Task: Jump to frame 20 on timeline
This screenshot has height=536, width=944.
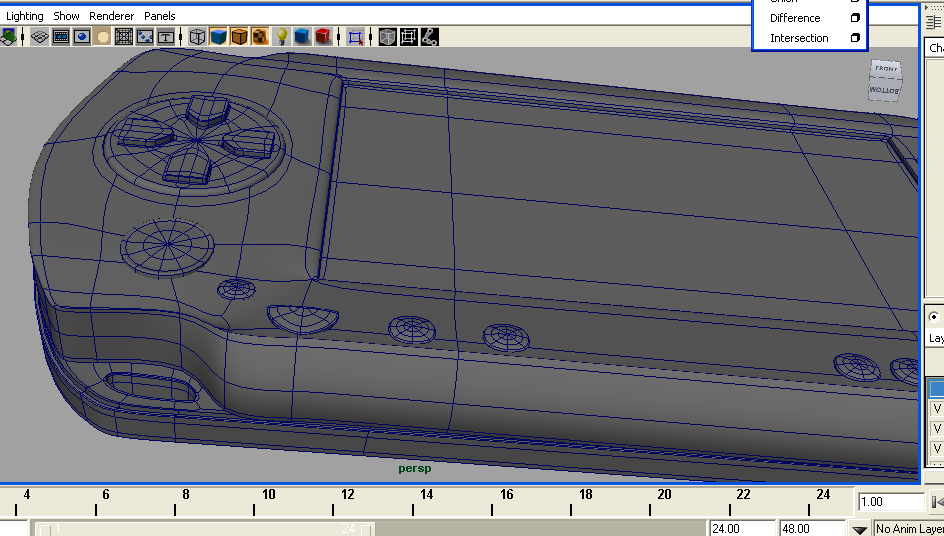Action: (664, 495)
